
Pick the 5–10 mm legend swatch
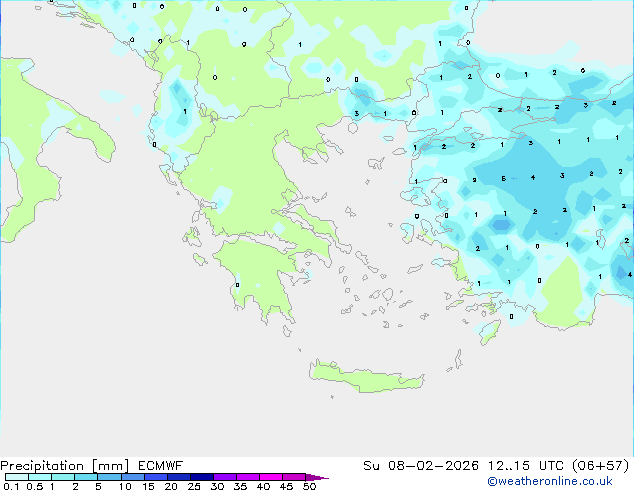tap(109, 477)
